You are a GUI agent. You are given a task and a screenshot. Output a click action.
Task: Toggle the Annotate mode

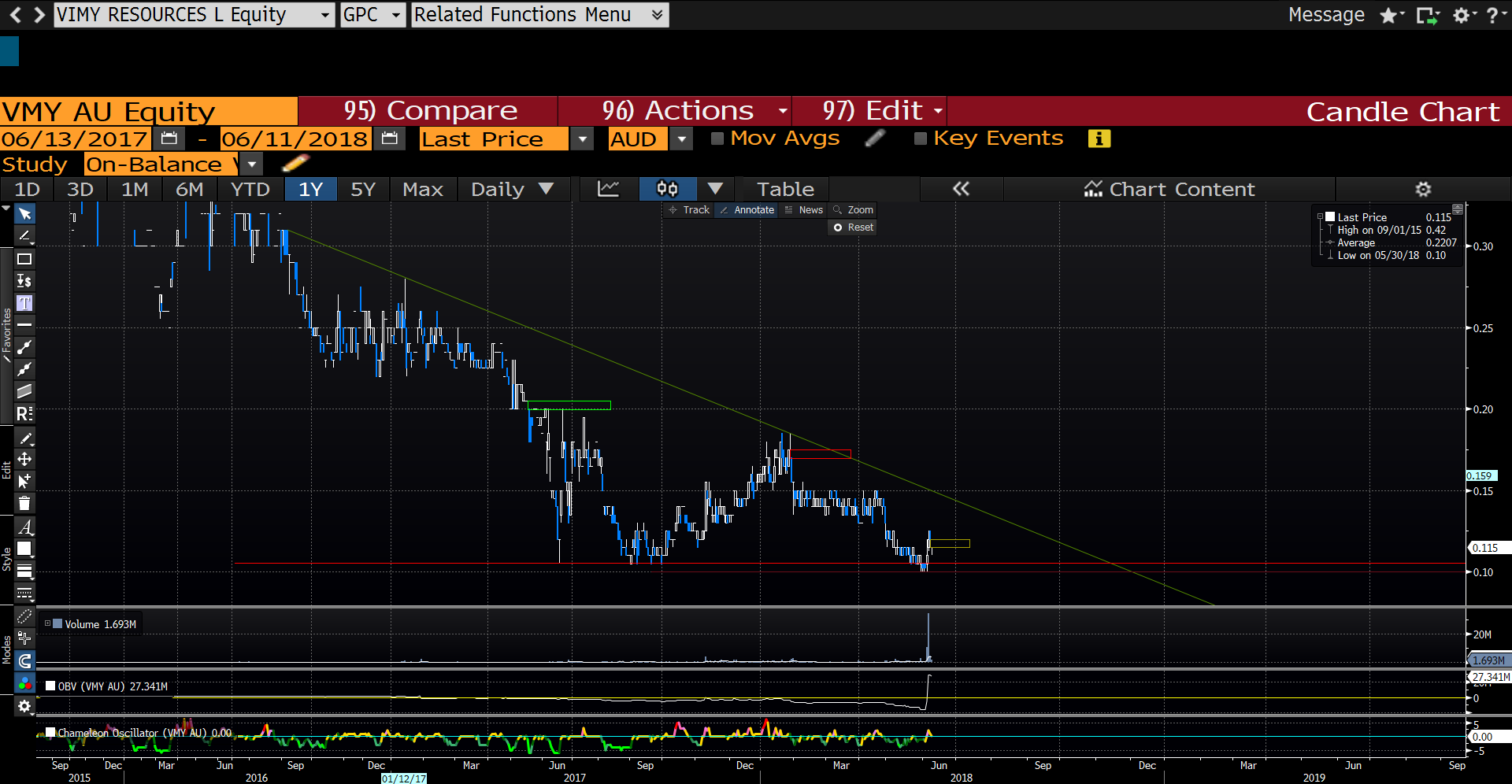(747, 210)
